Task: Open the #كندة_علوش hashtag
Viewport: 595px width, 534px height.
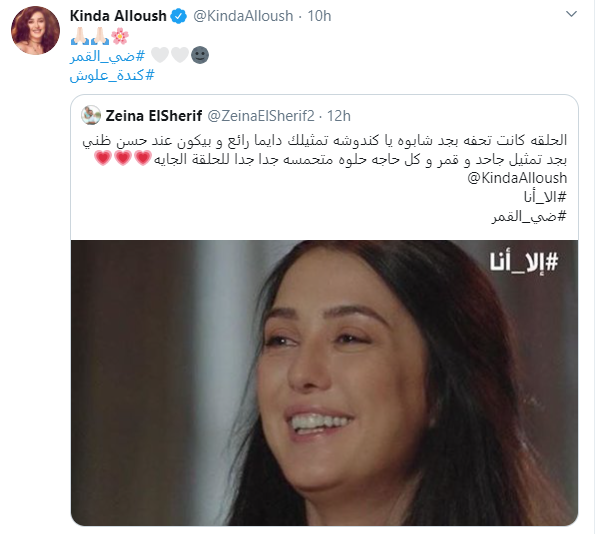Action: 112,76
